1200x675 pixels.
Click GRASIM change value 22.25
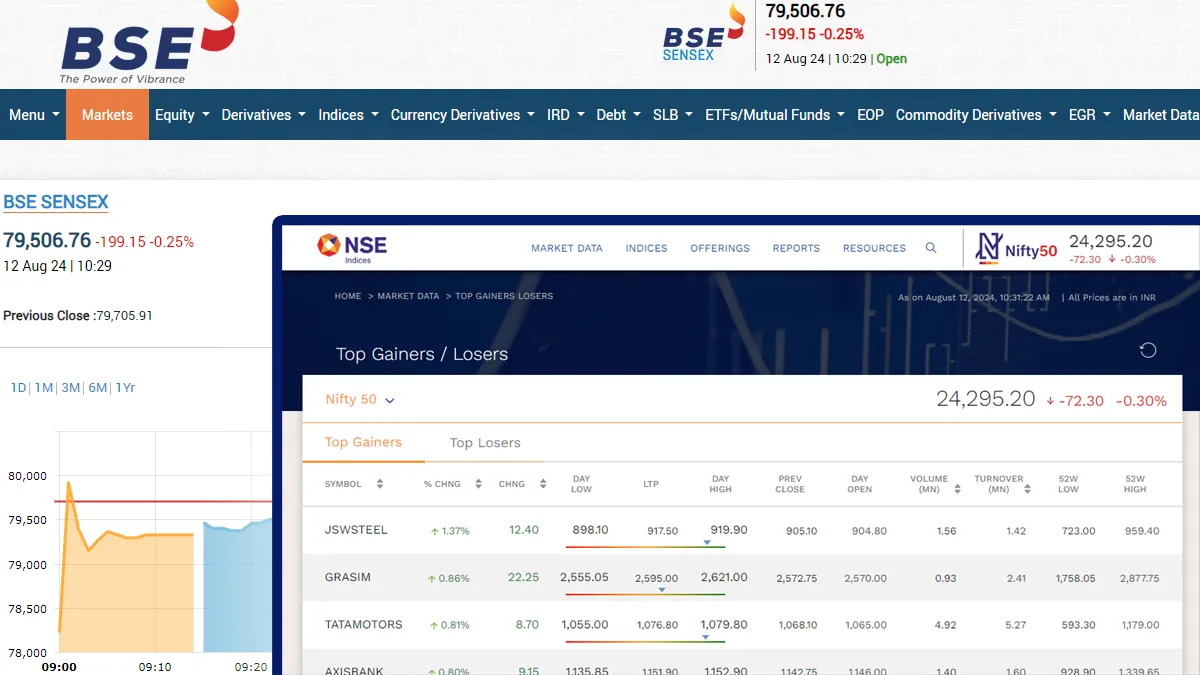tap(523, 577)
